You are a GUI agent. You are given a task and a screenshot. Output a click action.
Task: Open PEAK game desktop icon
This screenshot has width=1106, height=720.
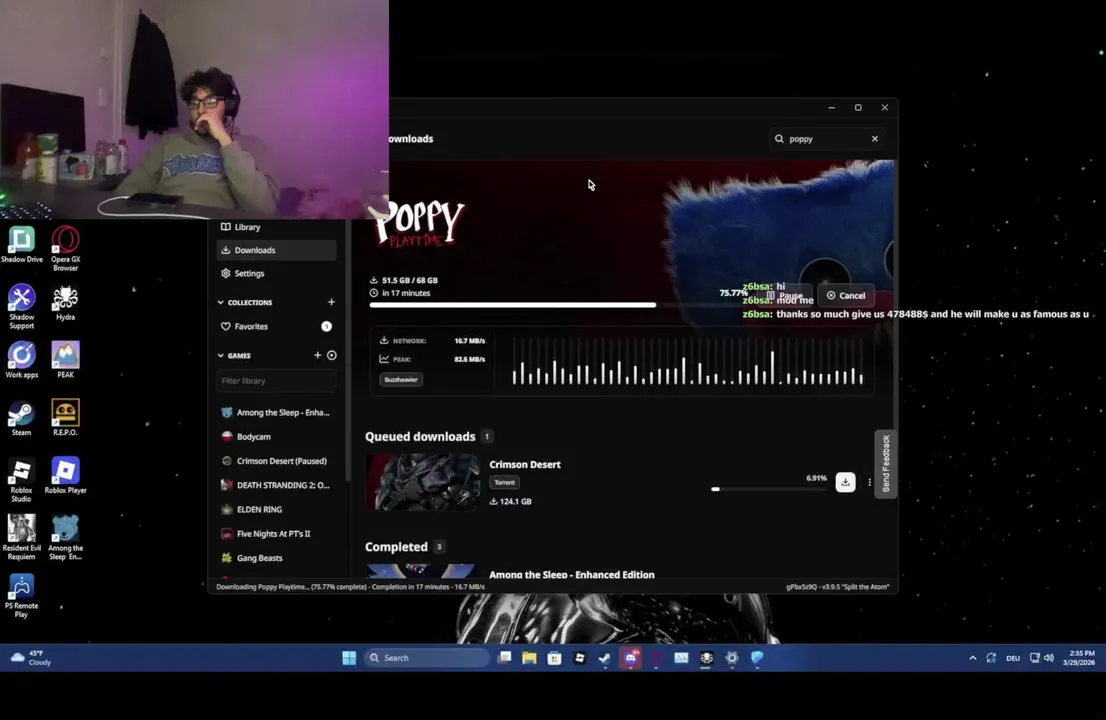coord(65,360)
